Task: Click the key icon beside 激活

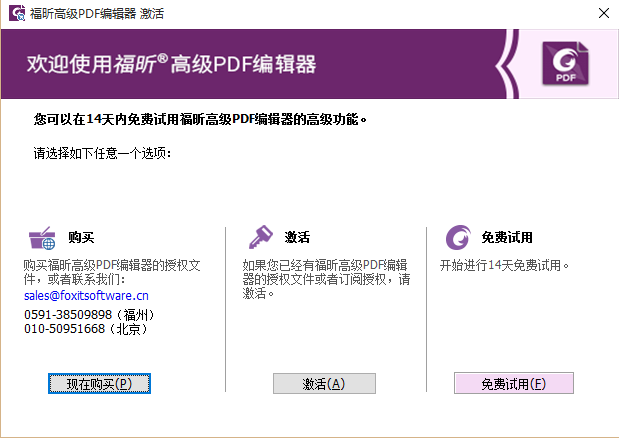Action: click(x=261, y=238)
